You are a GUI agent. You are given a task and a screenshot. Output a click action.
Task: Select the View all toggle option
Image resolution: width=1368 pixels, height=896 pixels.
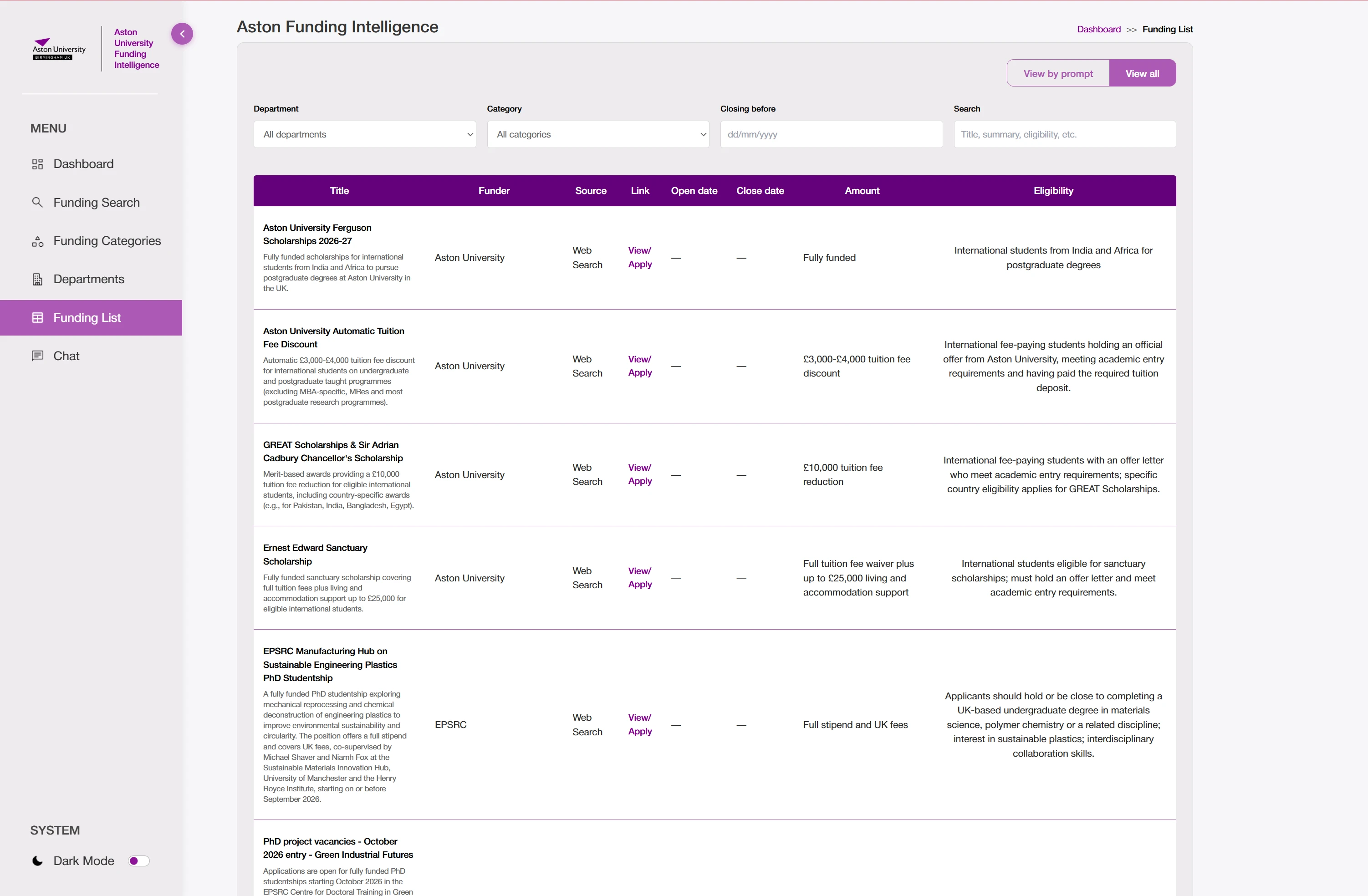(x=1142, y=74)
